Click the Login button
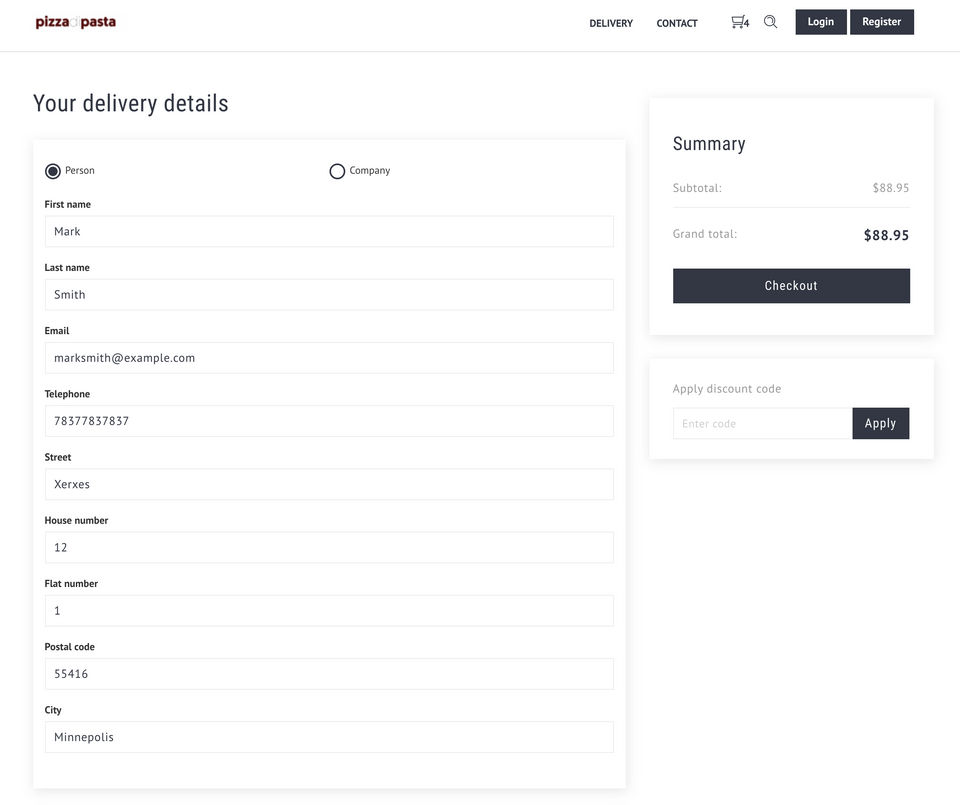 [x=821, y=22]
